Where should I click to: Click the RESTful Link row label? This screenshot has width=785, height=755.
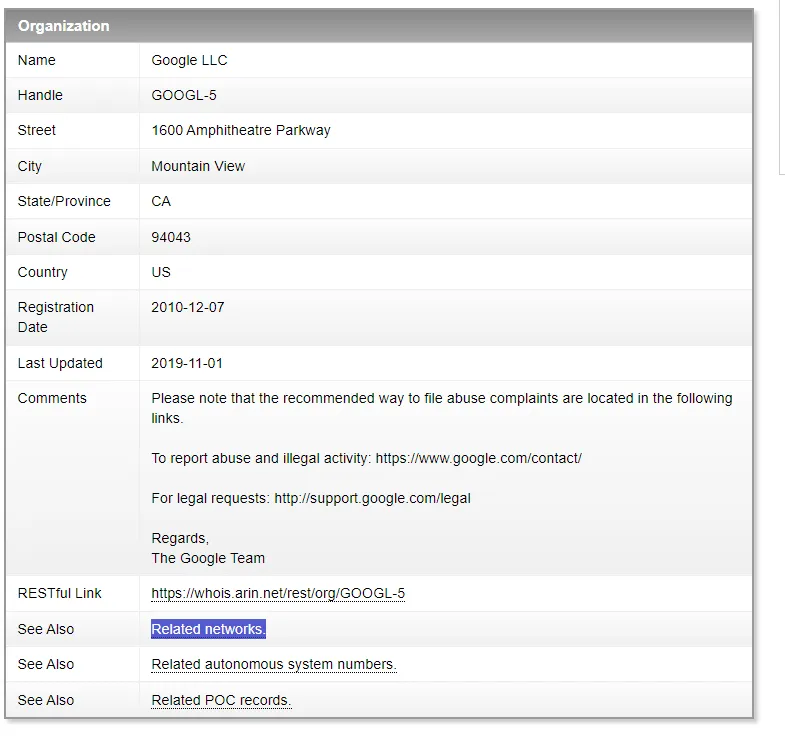[60, 593]
